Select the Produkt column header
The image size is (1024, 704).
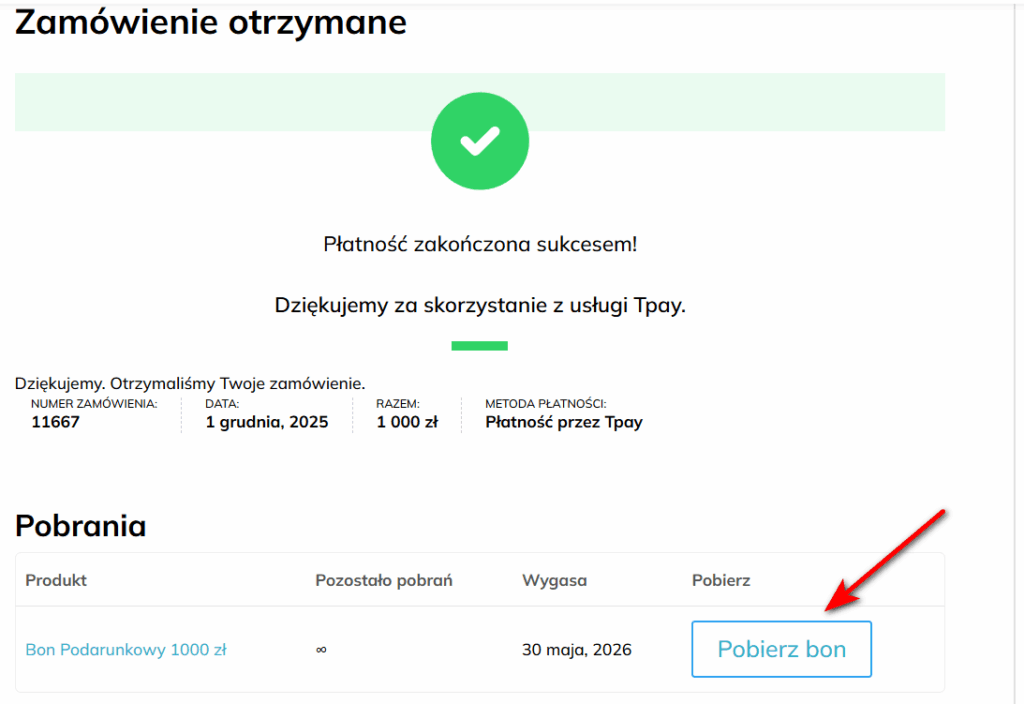click(x=56, y=580)
